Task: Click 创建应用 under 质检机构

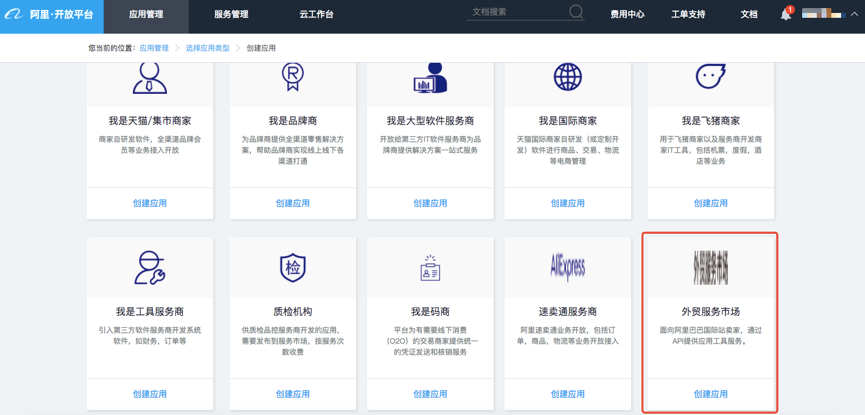Action: 292,394
